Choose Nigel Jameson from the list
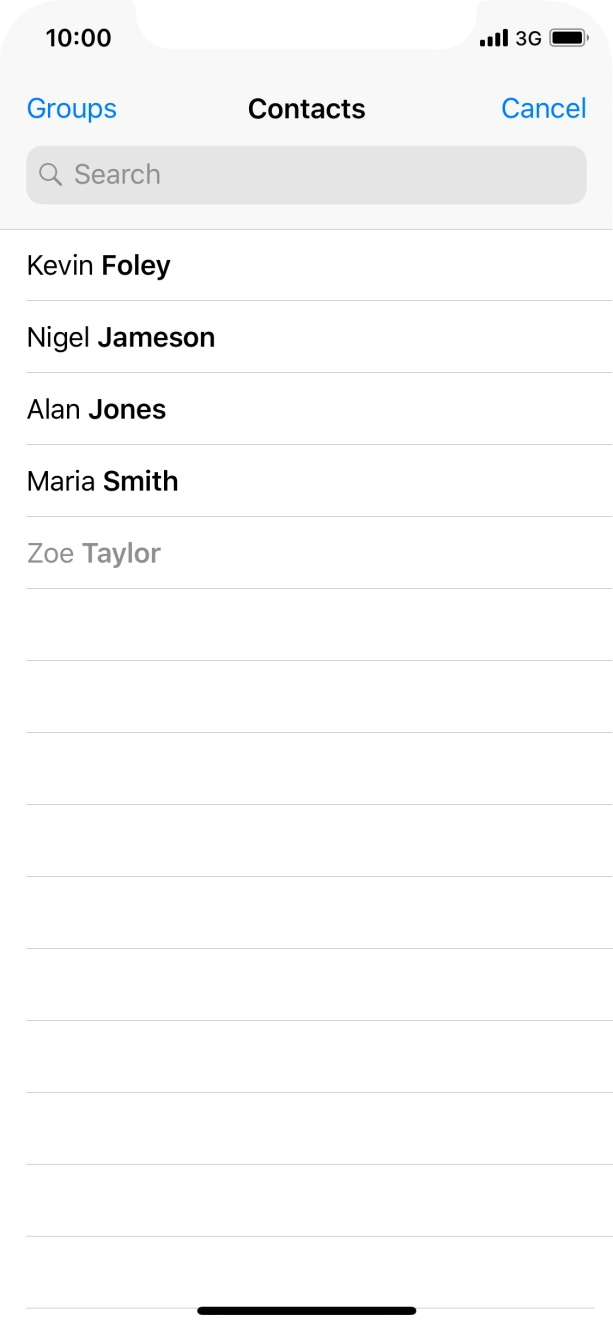Screen dimensions: 613x1328 click(x=121, y=338)
